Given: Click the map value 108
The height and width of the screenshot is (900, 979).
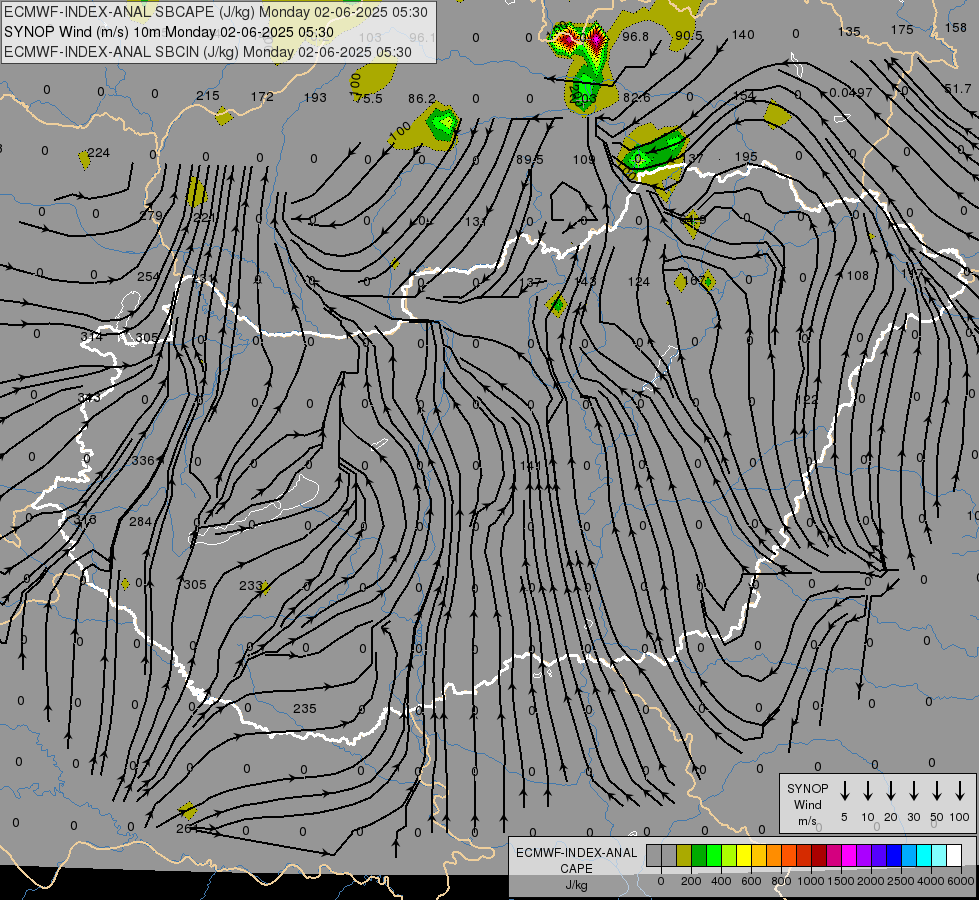Looking at the screenshot, I should [x=858, y=275].
